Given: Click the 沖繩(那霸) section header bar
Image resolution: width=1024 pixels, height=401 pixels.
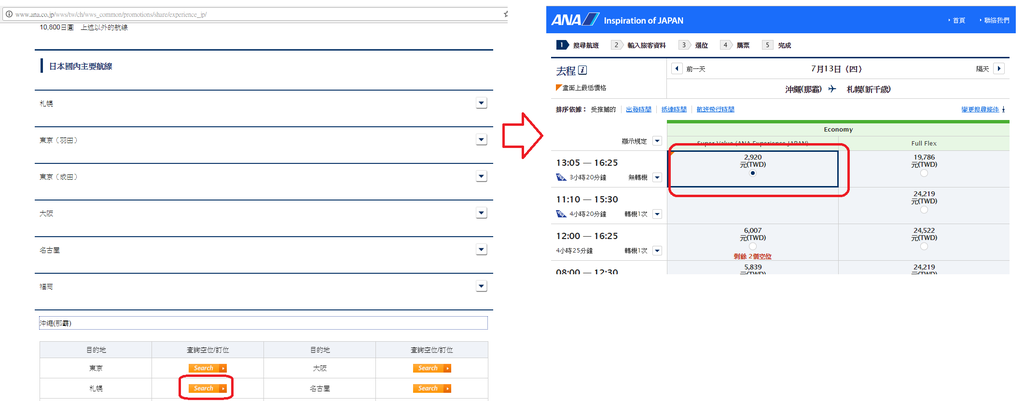Looking at the screenshot, I should pos(263,323).
